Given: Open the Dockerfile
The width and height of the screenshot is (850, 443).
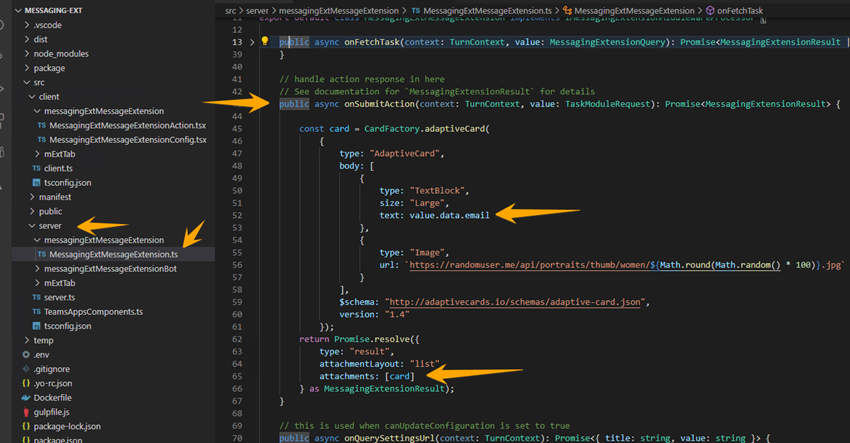Looking at the screenshot, I should tap(53, 397).
